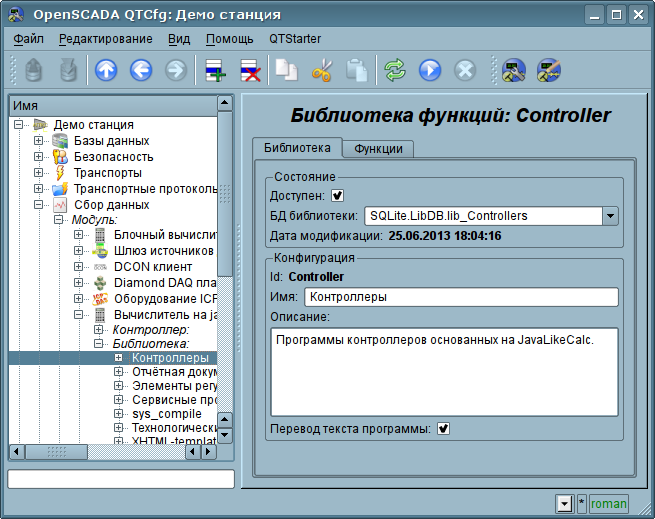Click the roman user button in status bar

pyautogui.click(x=609, y=503)
